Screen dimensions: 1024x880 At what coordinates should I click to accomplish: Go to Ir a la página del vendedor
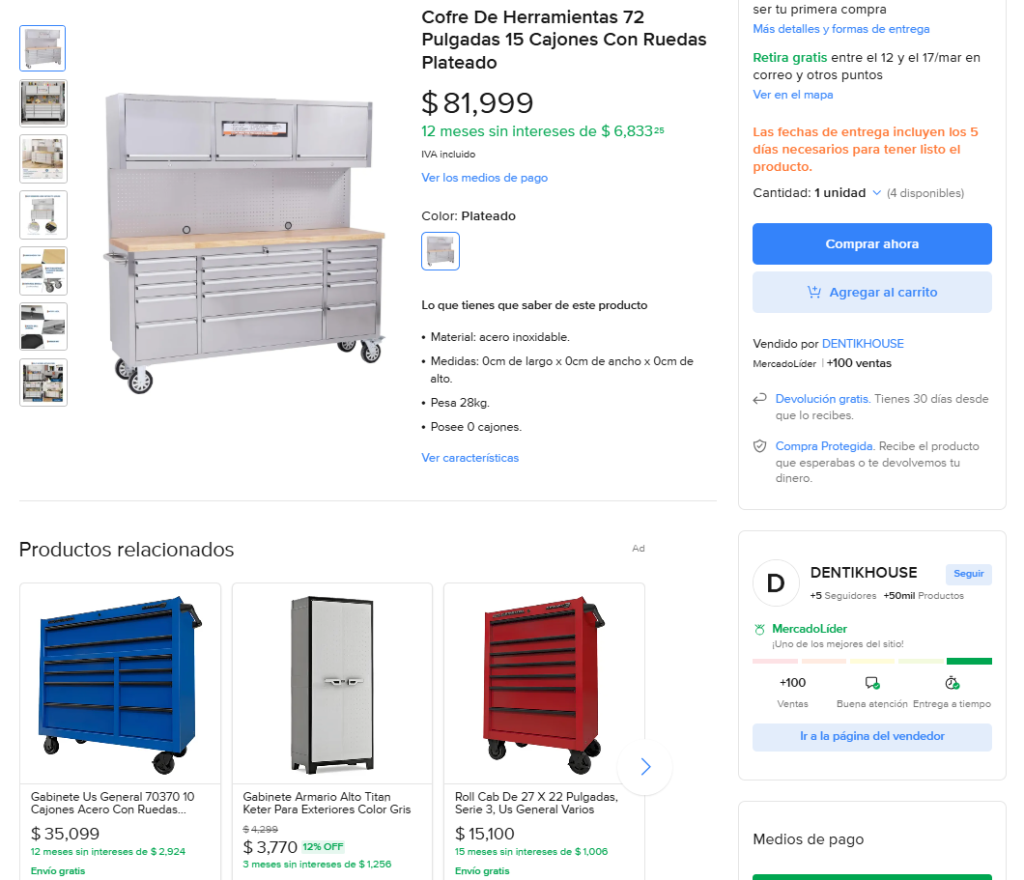click(x=872, y=737)
